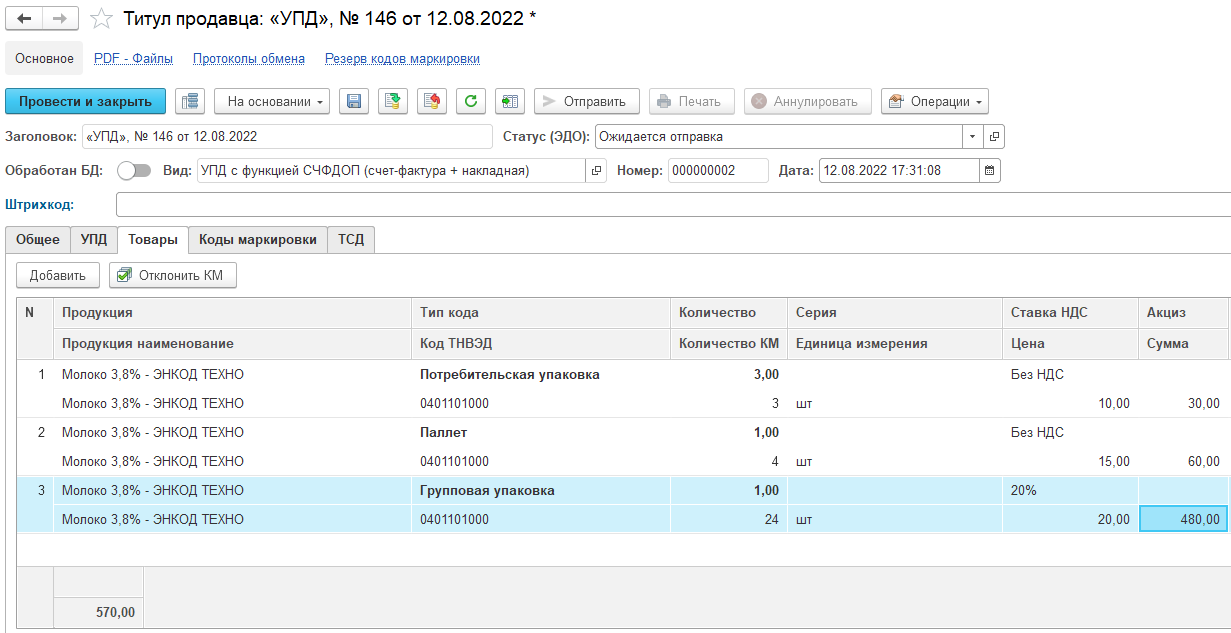
Task: Click the post document icon after save
Action: (393, 101)
